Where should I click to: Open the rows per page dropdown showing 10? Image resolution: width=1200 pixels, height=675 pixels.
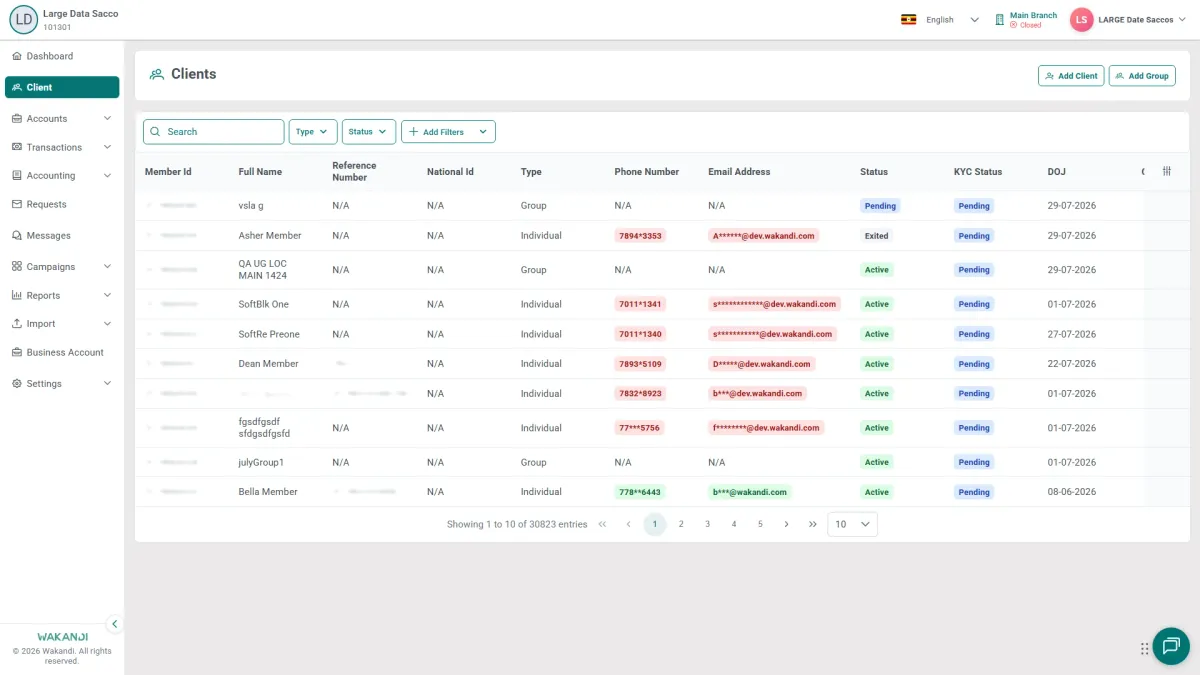click(x=853, y=524)
